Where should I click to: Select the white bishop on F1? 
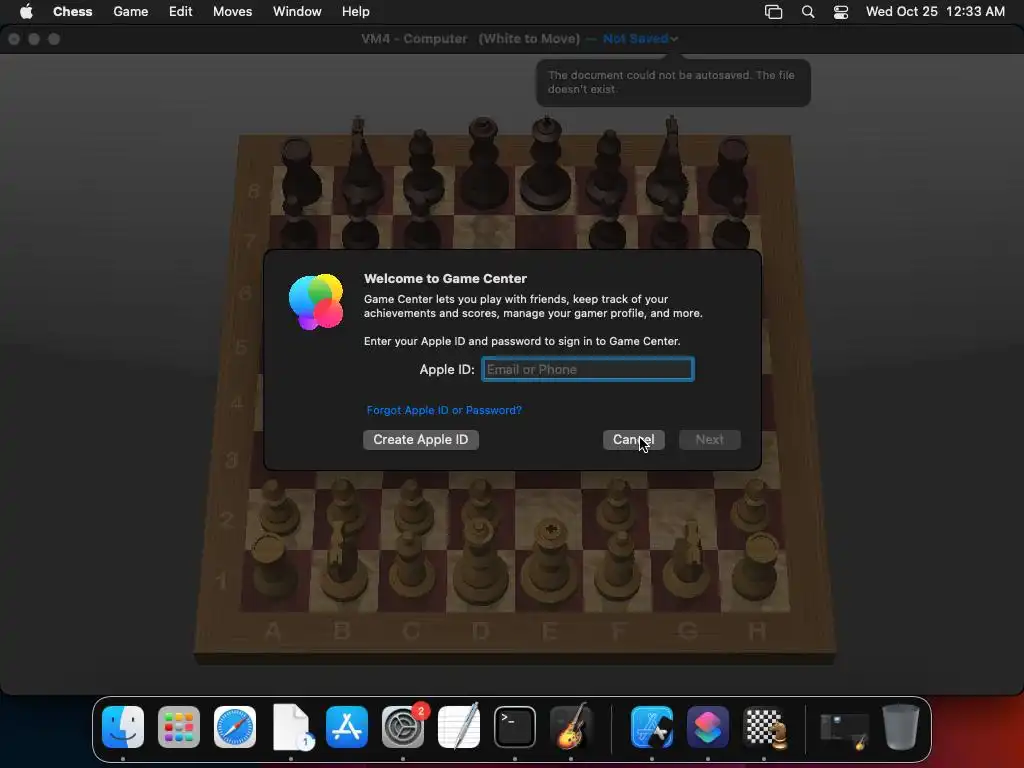pos(618,566)
